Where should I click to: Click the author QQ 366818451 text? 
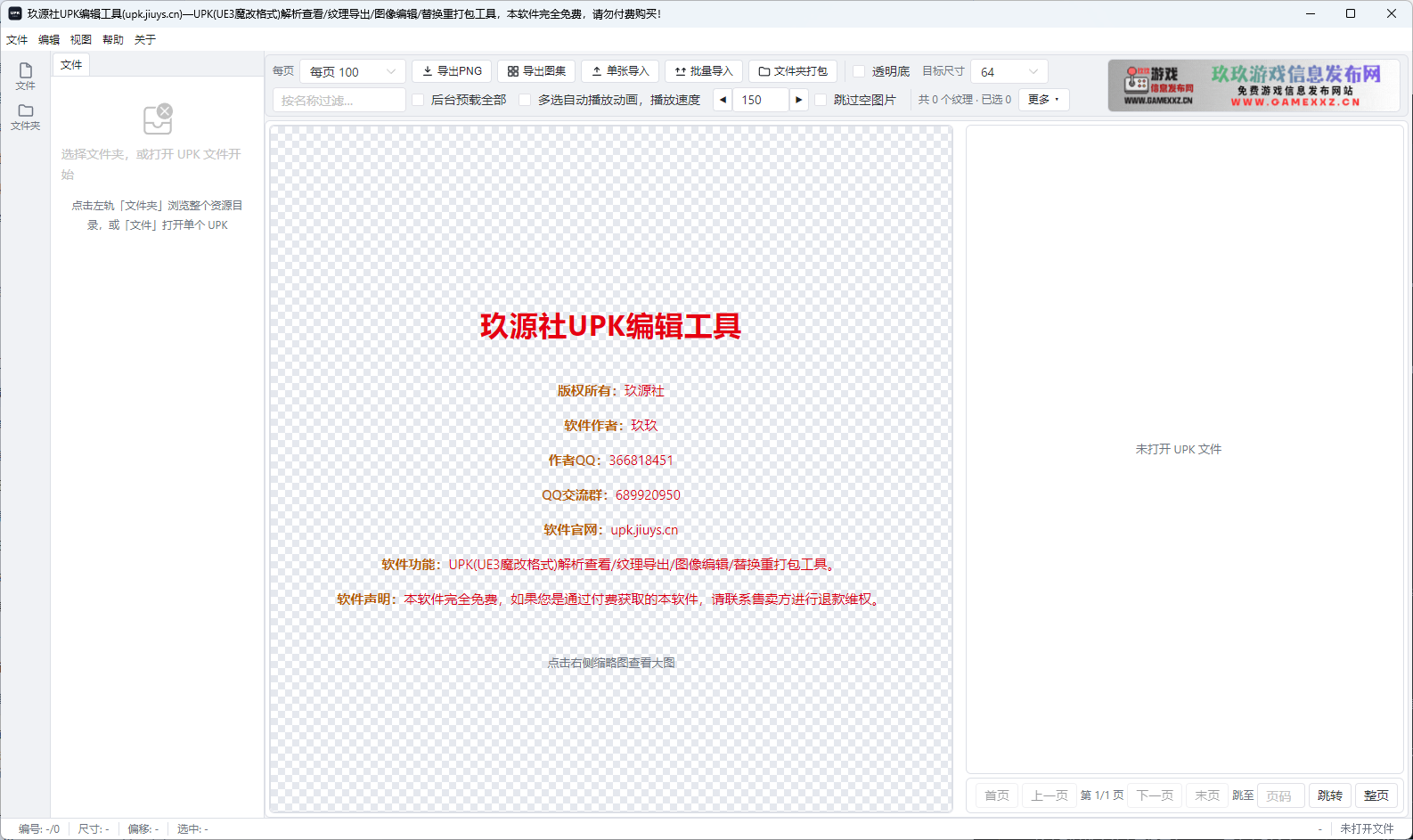[x=641, y=461]
